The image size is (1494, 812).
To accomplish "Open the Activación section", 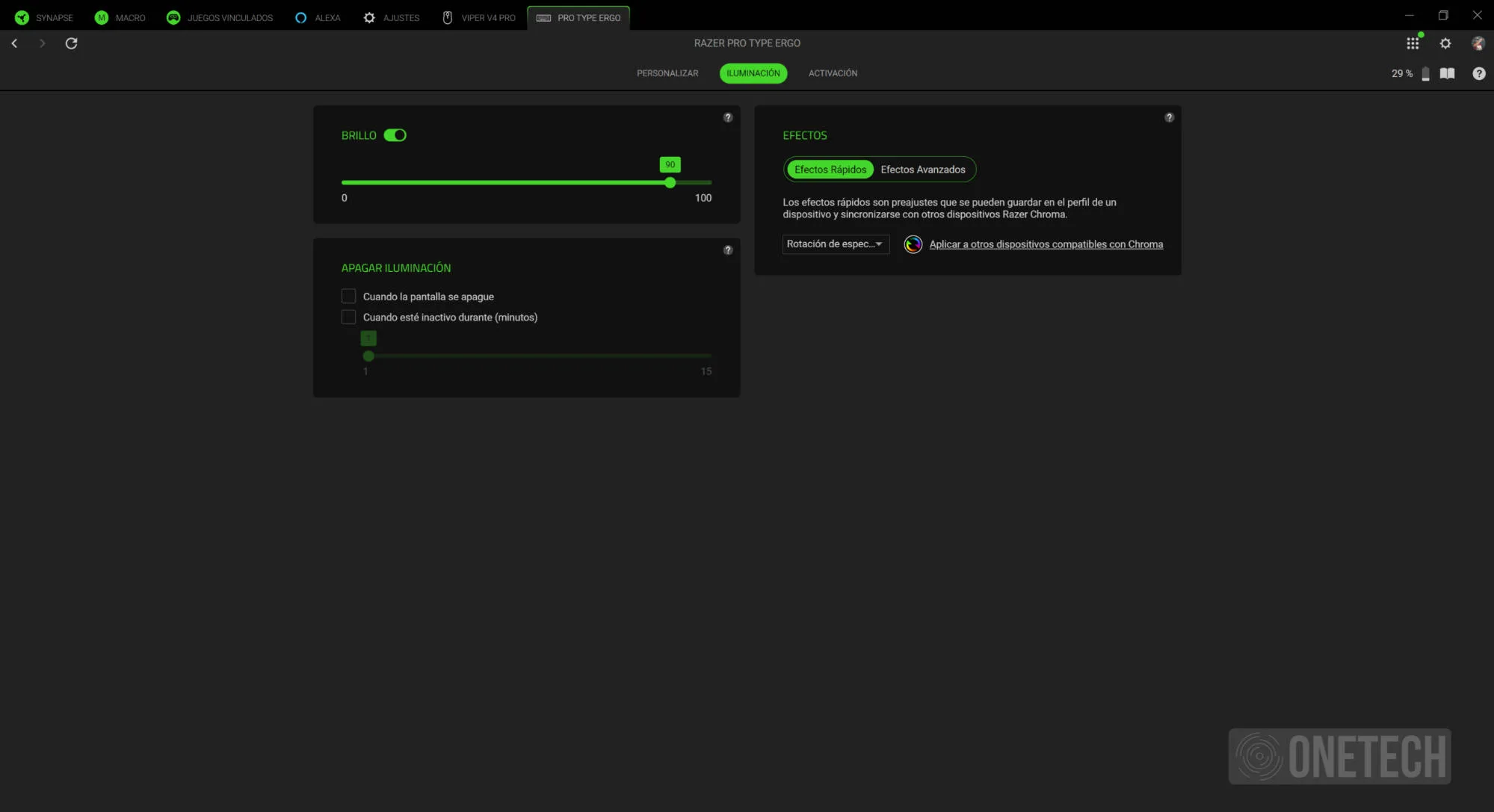I will coord(833,73).
